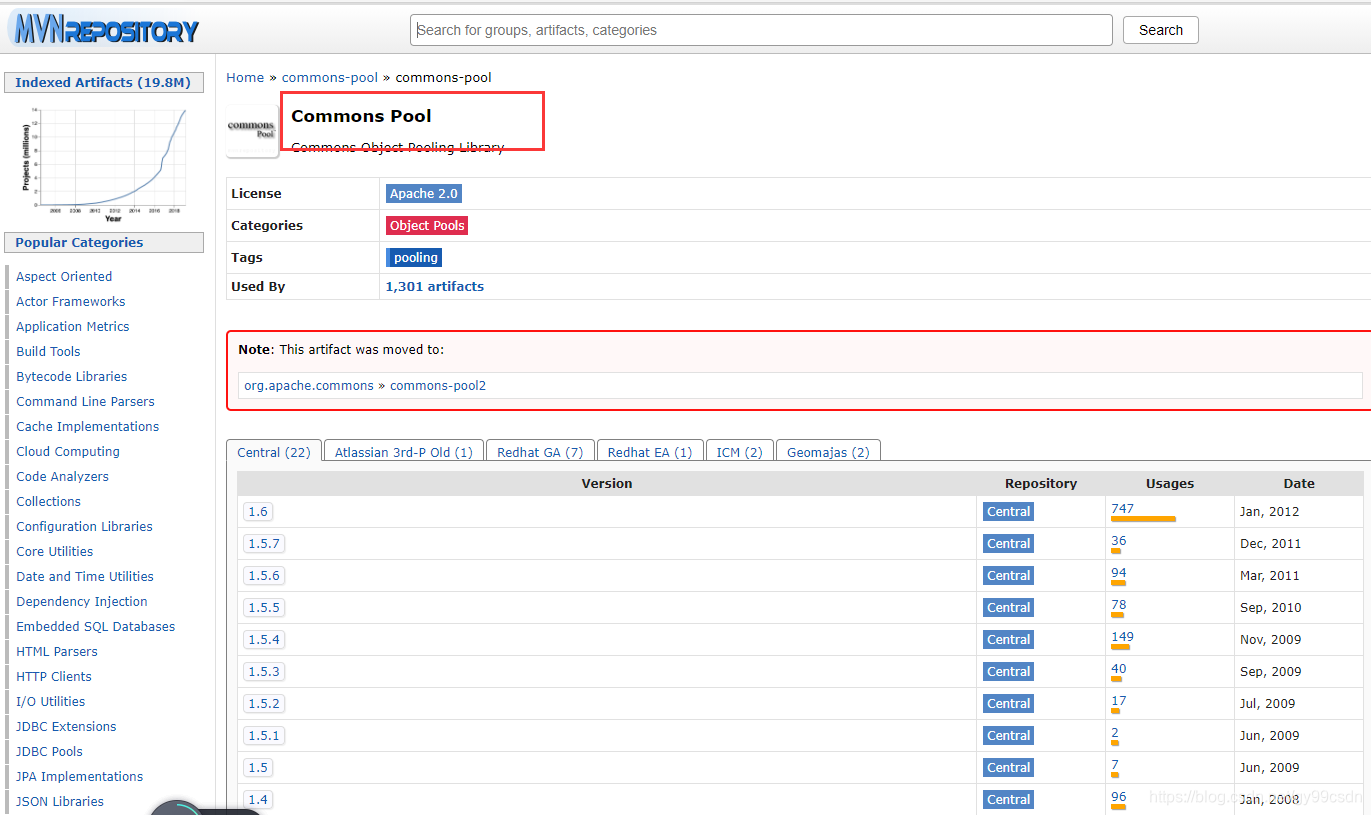Open the Collections category
This screenshot has height=815, width=1371.
49,501
